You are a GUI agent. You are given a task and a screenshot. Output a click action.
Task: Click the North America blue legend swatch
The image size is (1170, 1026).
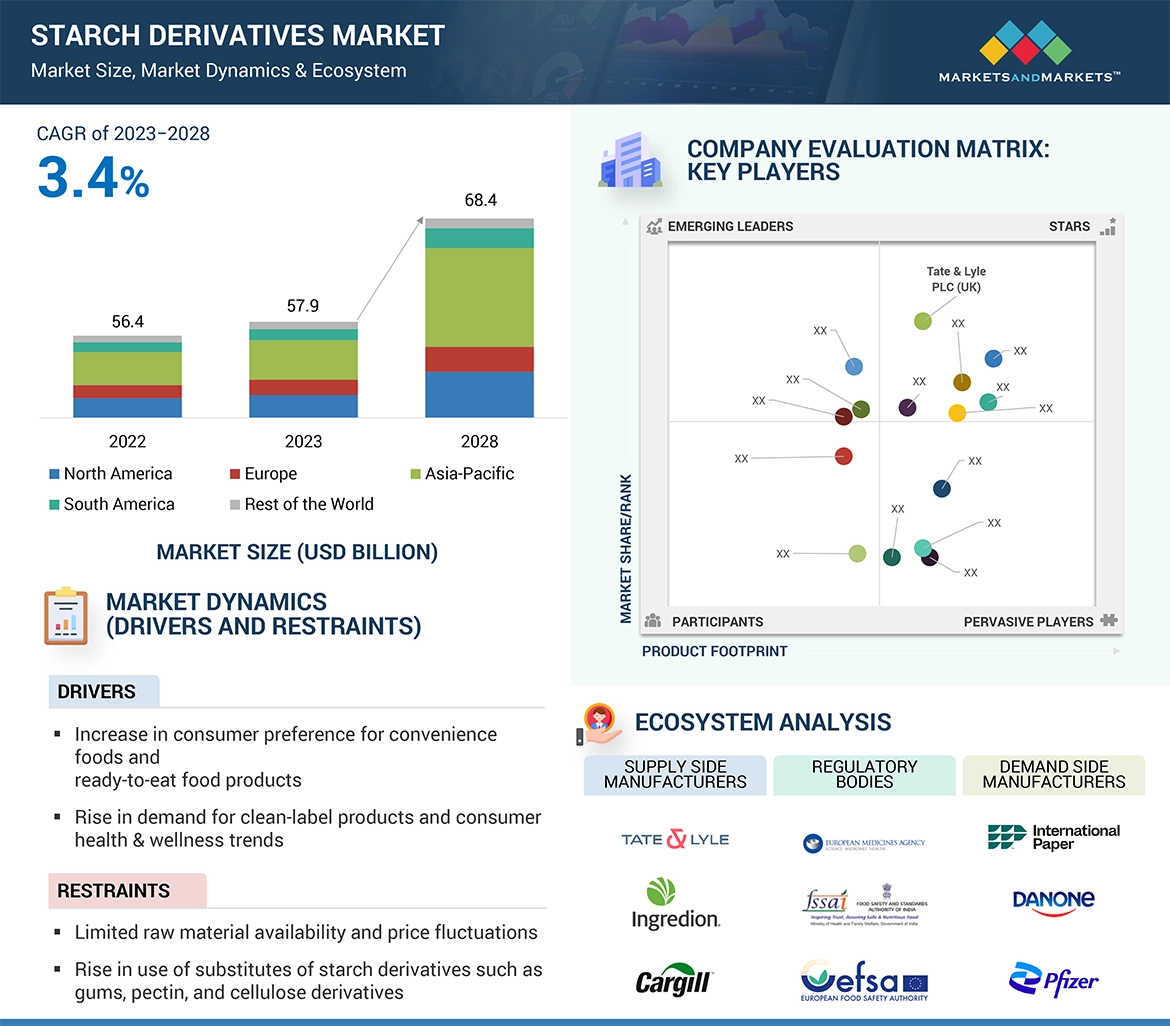(x=54, y=474)
